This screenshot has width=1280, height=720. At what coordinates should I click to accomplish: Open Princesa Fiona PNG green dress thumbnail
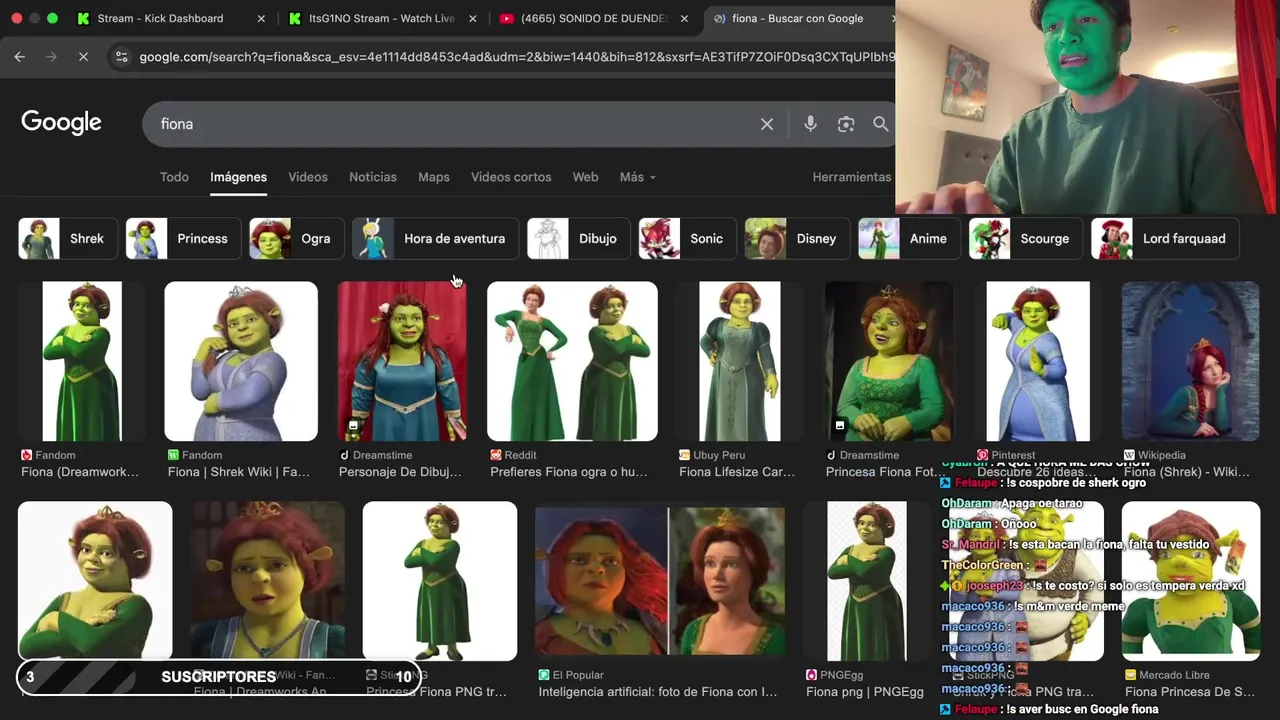(440, 581)
